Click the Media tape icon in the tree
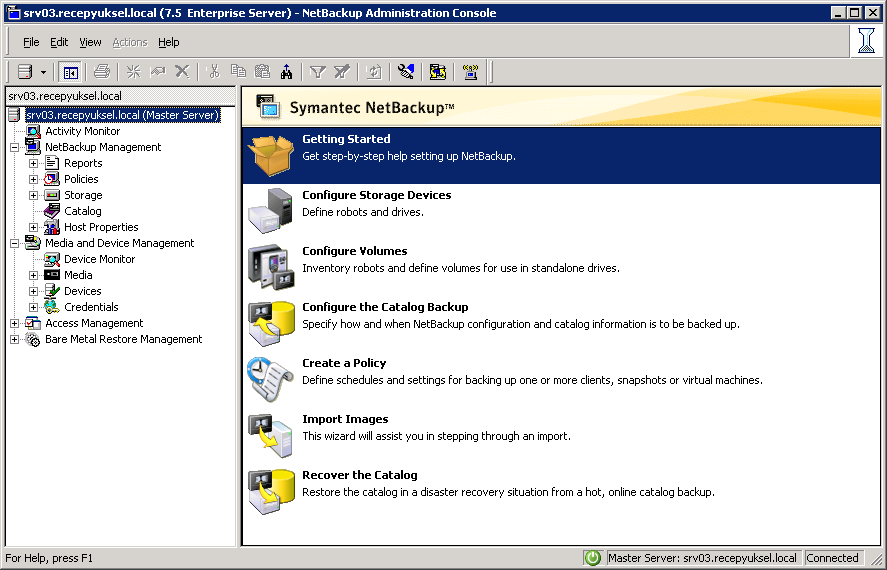 click(x=52, y=275)
